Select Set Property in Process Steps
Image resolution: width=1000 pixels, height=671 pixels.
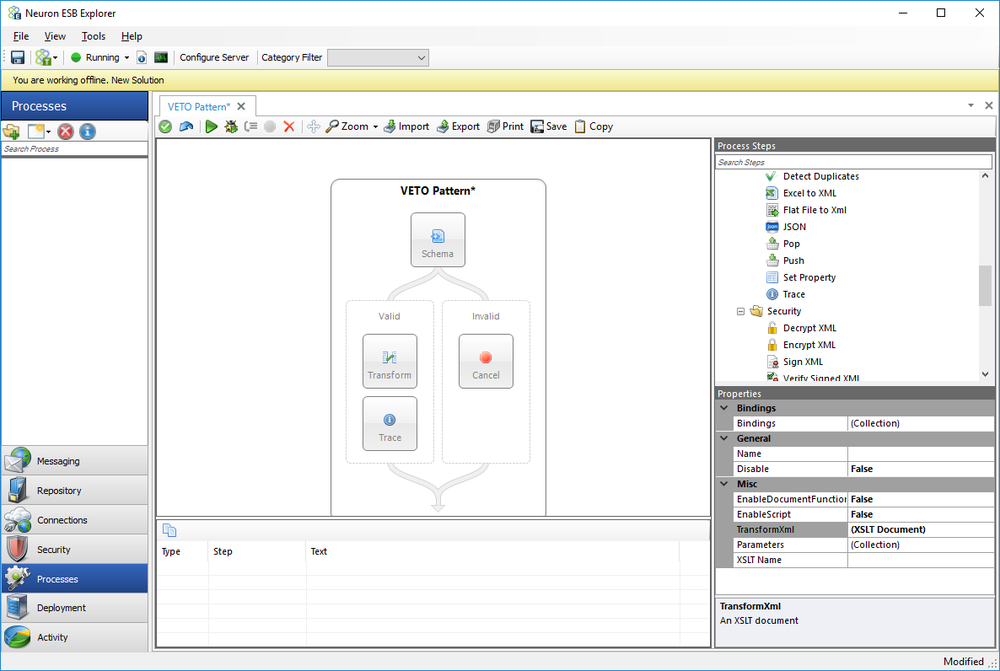pyautogui.click(x=809, y=277)
